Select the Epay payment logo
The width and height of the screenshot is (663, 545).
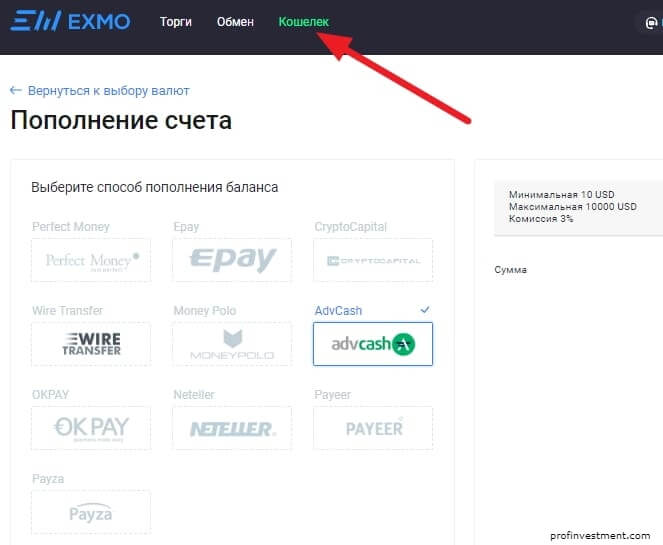[232, 260]
